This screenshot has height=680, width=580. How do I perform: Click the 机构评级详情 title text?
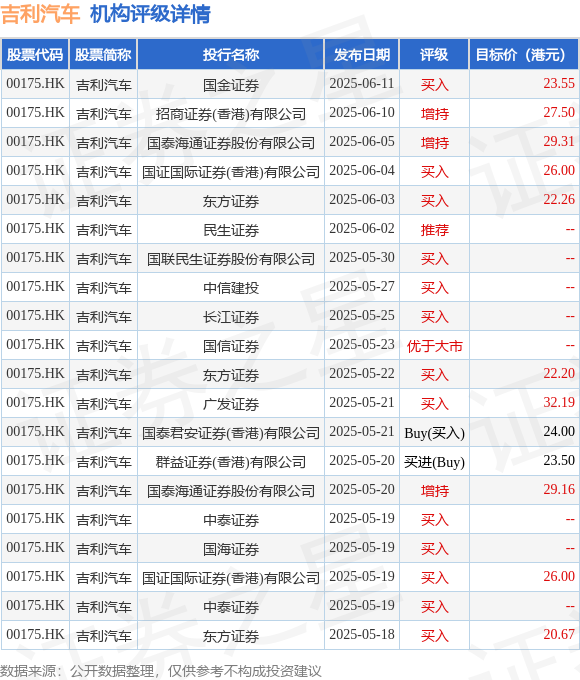pos(150,14)
